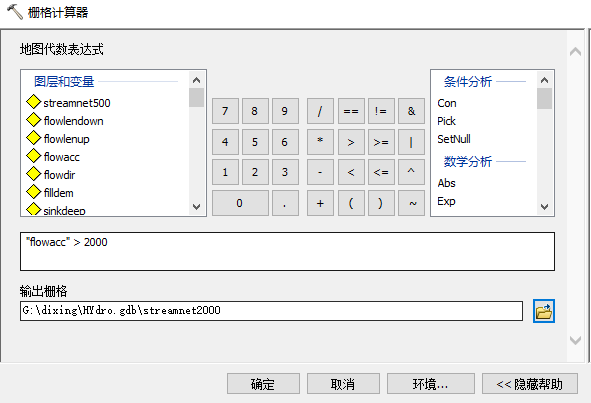Insert the == equality operator
591x403 pixels.
351,111
